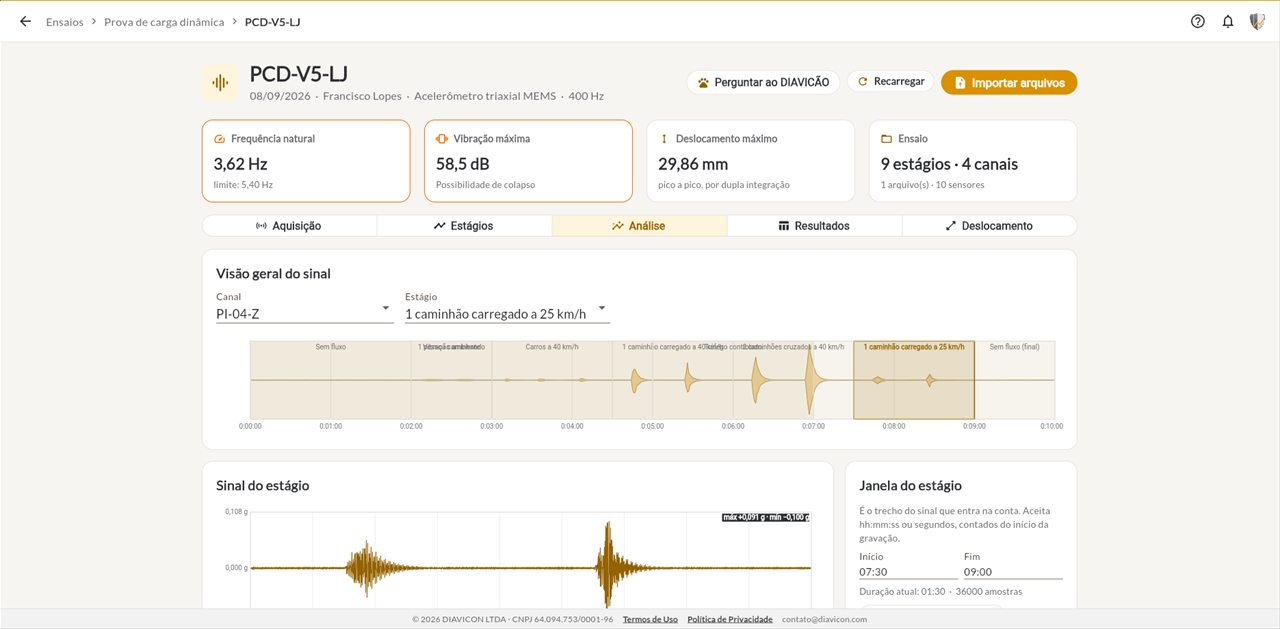Open Termos de Uso link

click(x=650, y=619)
